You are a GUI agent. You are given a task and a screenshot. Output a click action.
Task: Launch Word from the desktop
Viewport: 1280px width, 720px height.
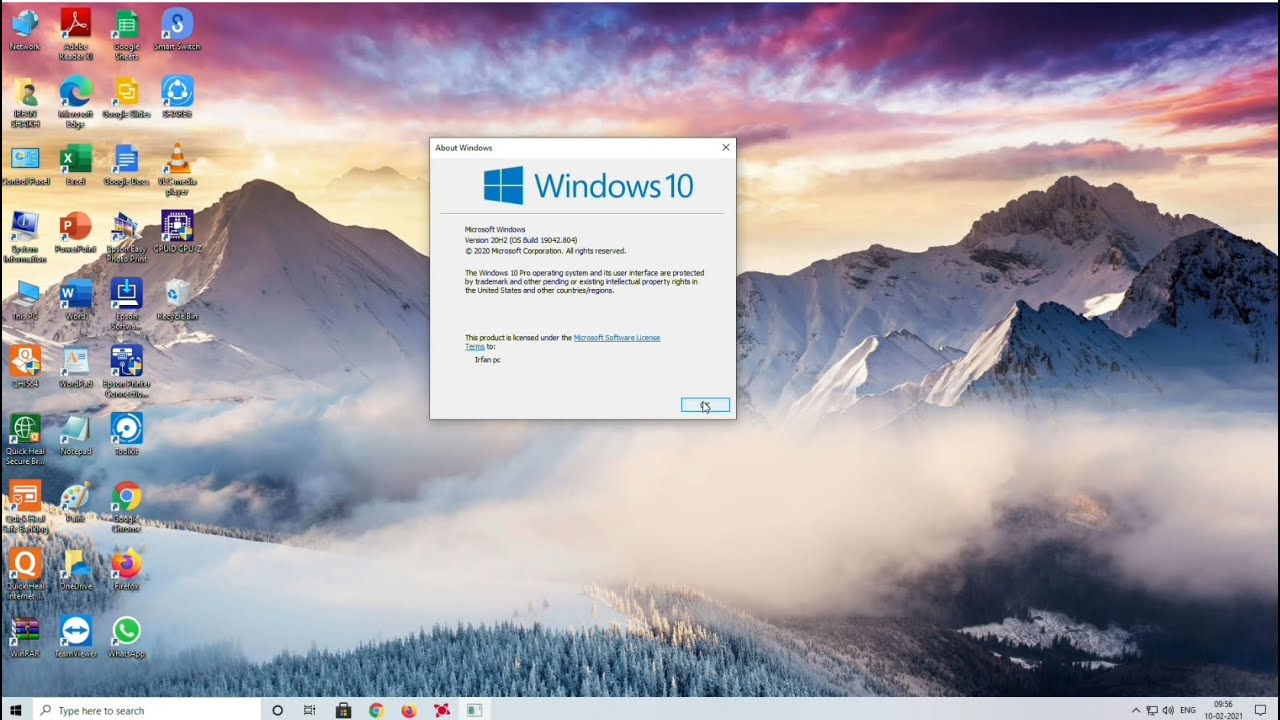click(76, 300)
